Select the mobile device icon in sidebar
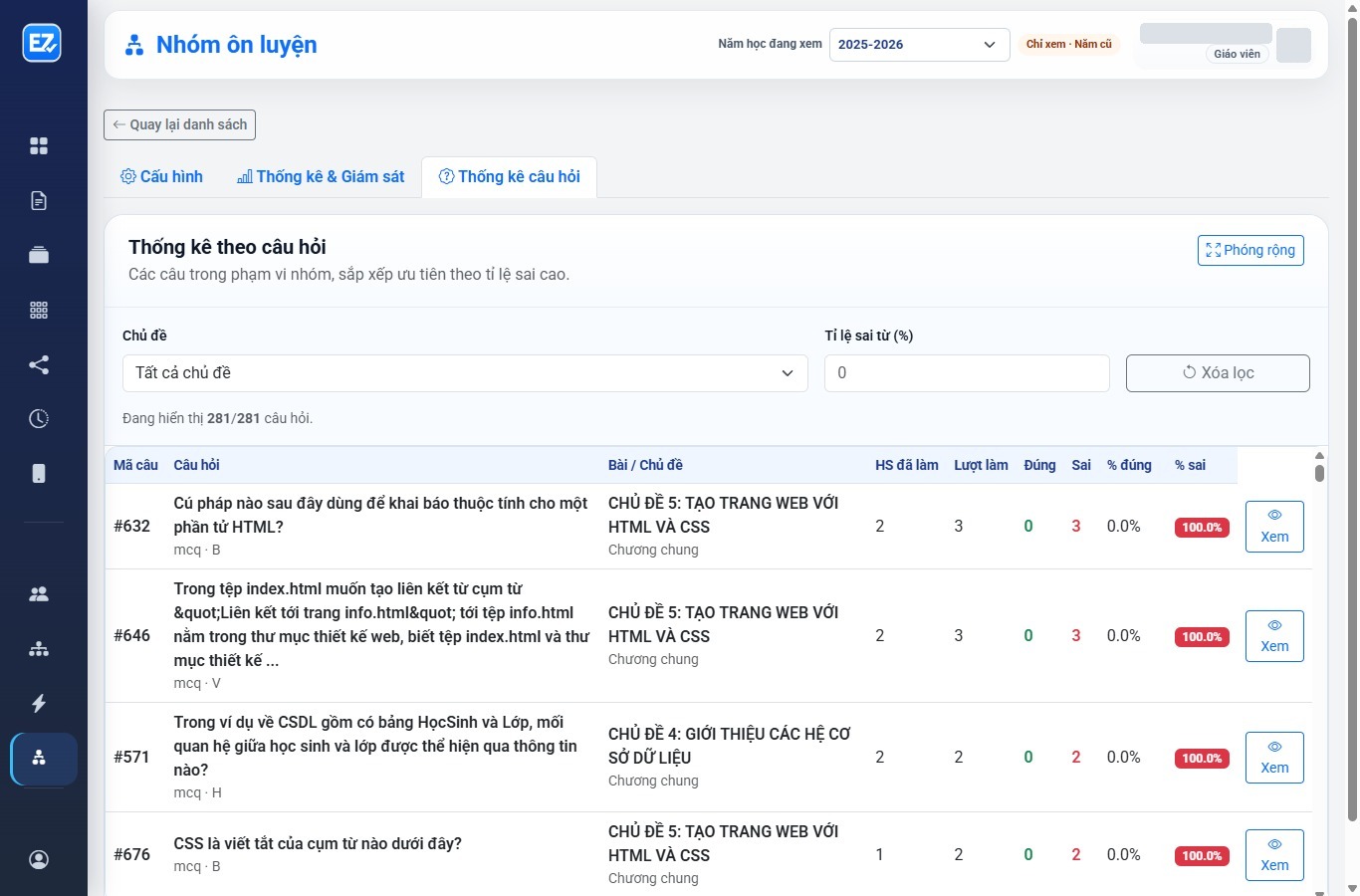The height and width of the screenshot is (896, 1360). click(x=39, y=473)
